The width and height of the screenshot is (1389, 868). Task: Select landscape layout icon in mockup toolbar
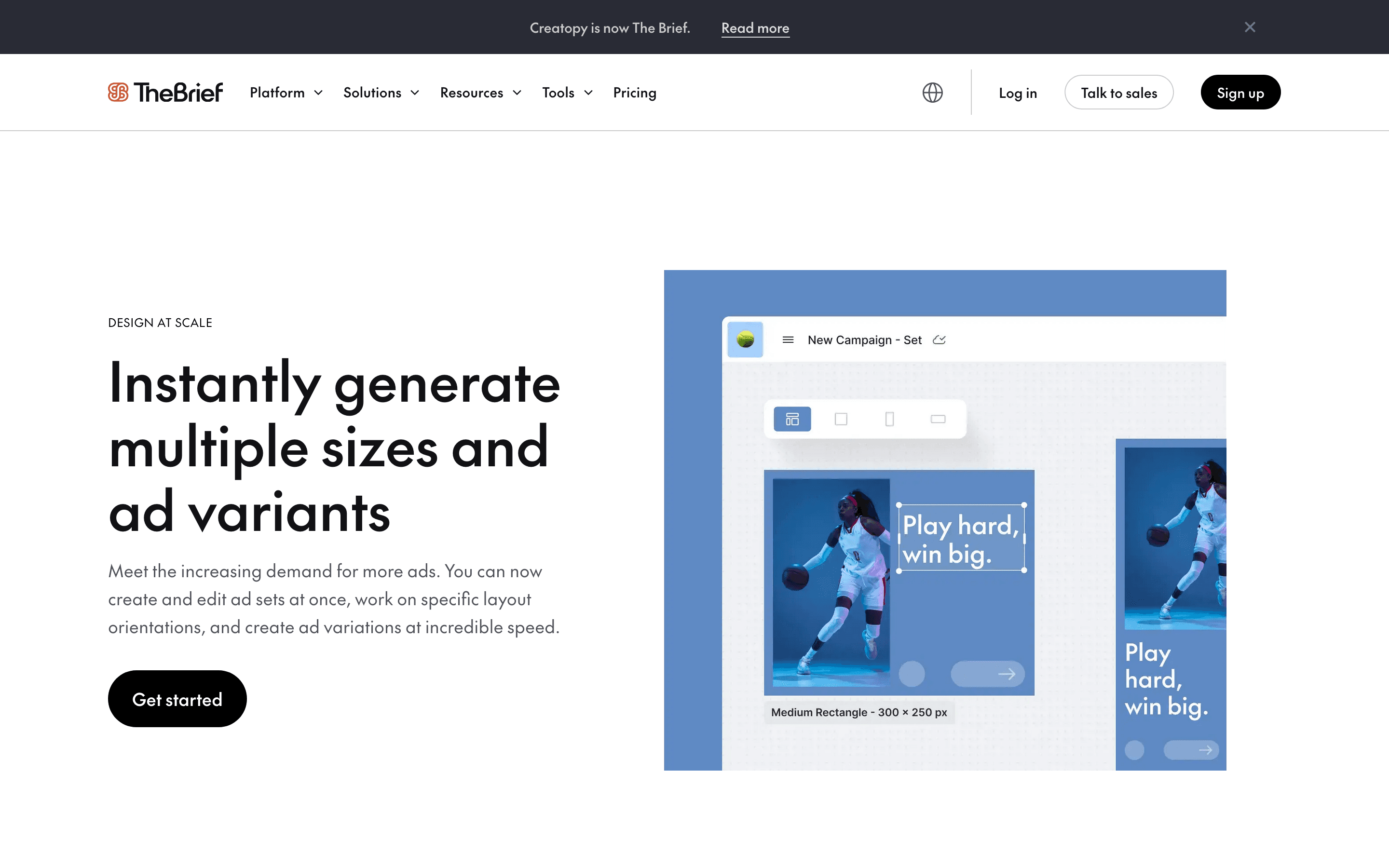(938, 419)
